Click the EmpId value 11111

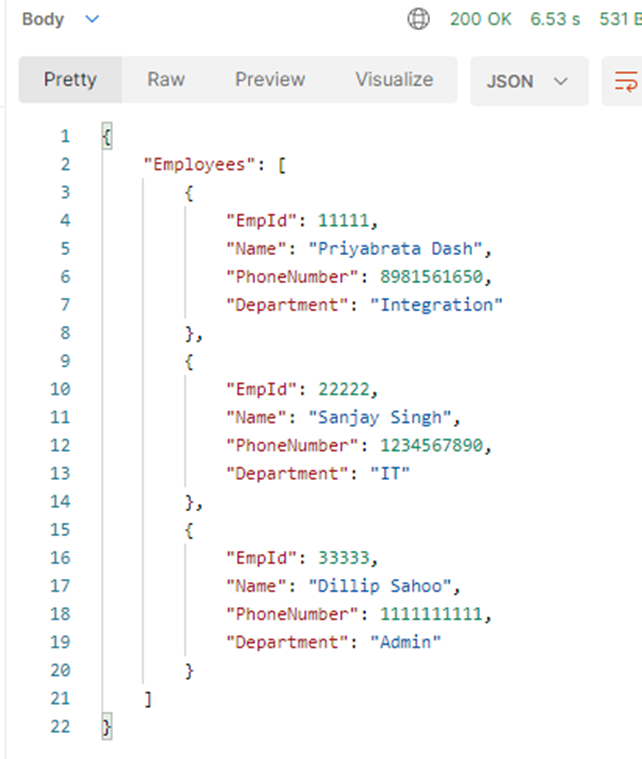click(x=343, y=221)
